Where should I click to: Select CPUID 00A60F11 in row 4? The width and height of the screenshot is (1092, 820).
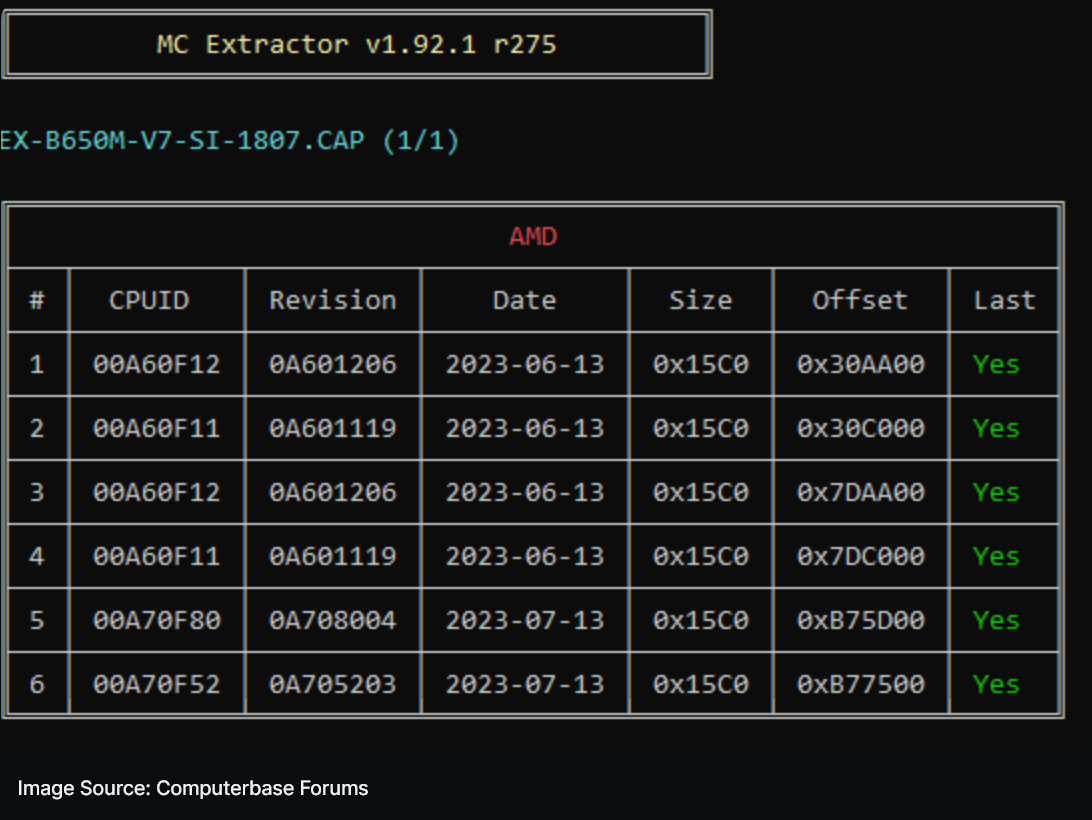(x=157, y=557)
